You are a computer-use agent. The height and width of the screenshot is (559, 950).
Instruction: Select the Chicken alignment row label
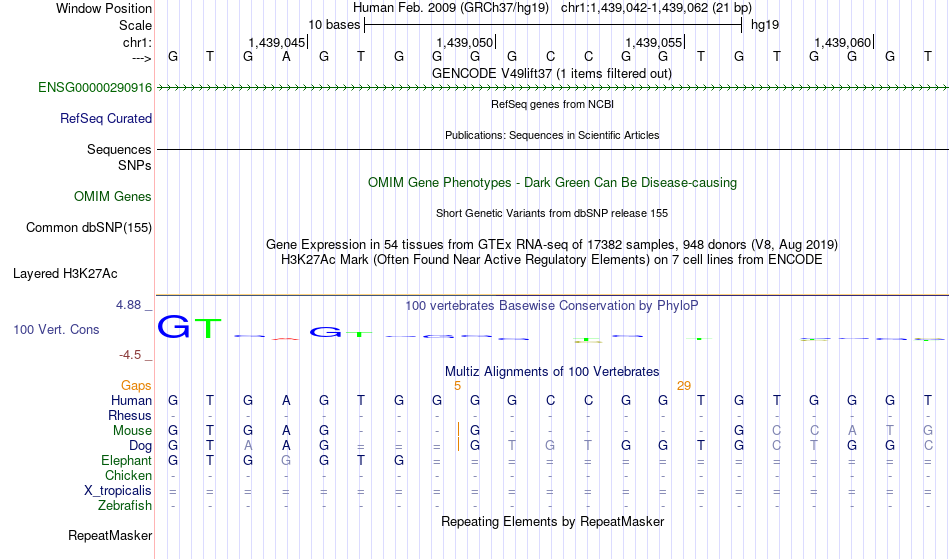[128, 475]
